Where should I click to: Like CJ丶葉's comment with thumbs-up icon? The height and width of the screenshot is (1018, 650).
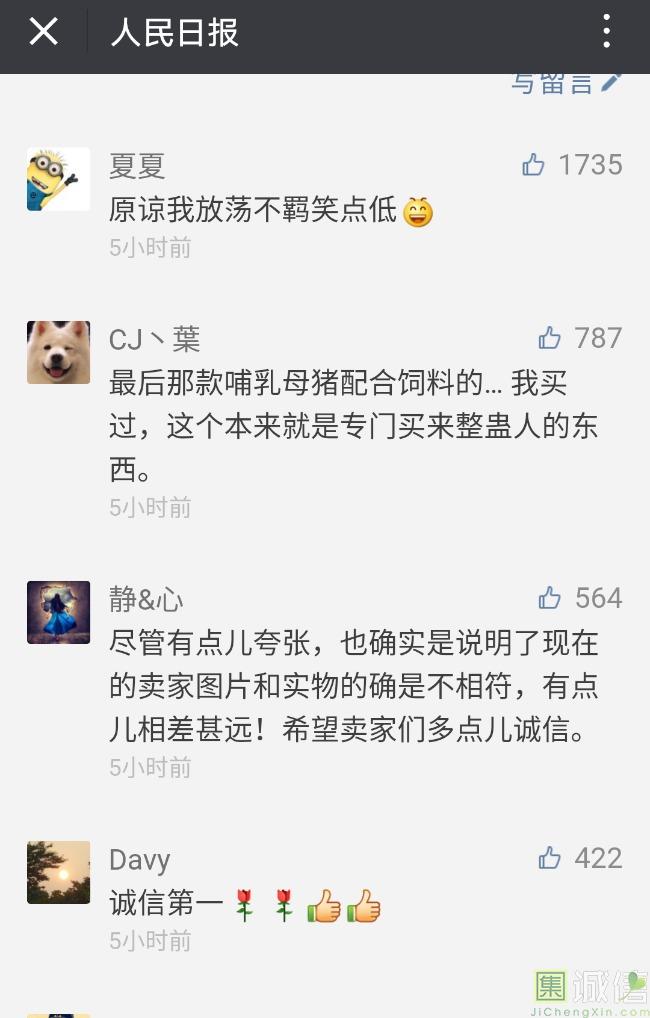(549, 338)
